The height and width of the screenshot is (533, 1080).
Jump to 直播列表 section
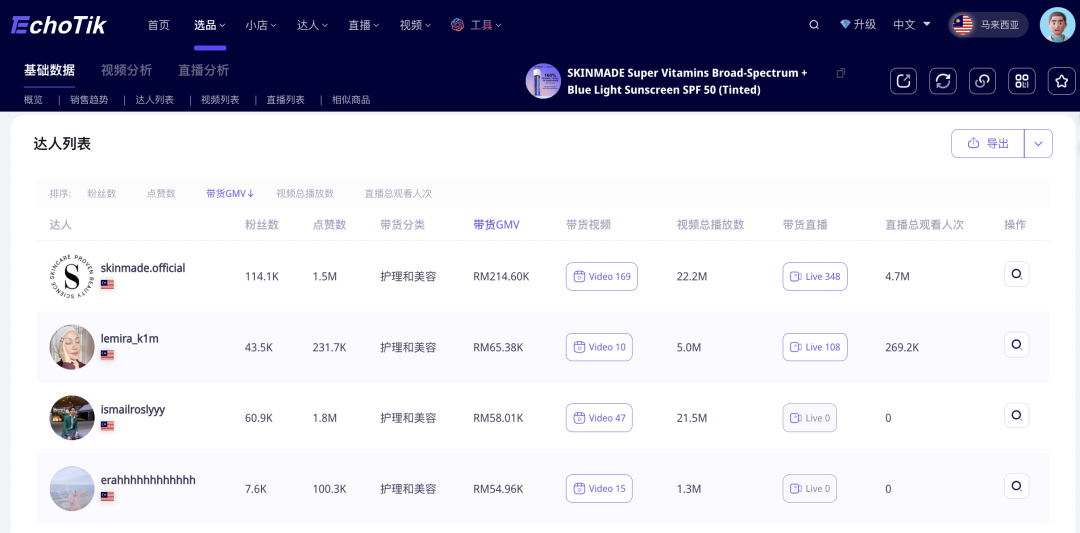click(x=286, y=100)
